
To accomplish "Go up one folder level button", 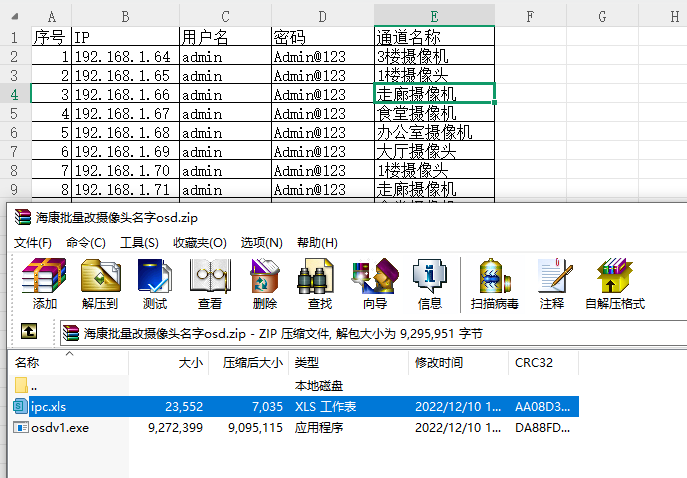I will (x=29, y=331).
